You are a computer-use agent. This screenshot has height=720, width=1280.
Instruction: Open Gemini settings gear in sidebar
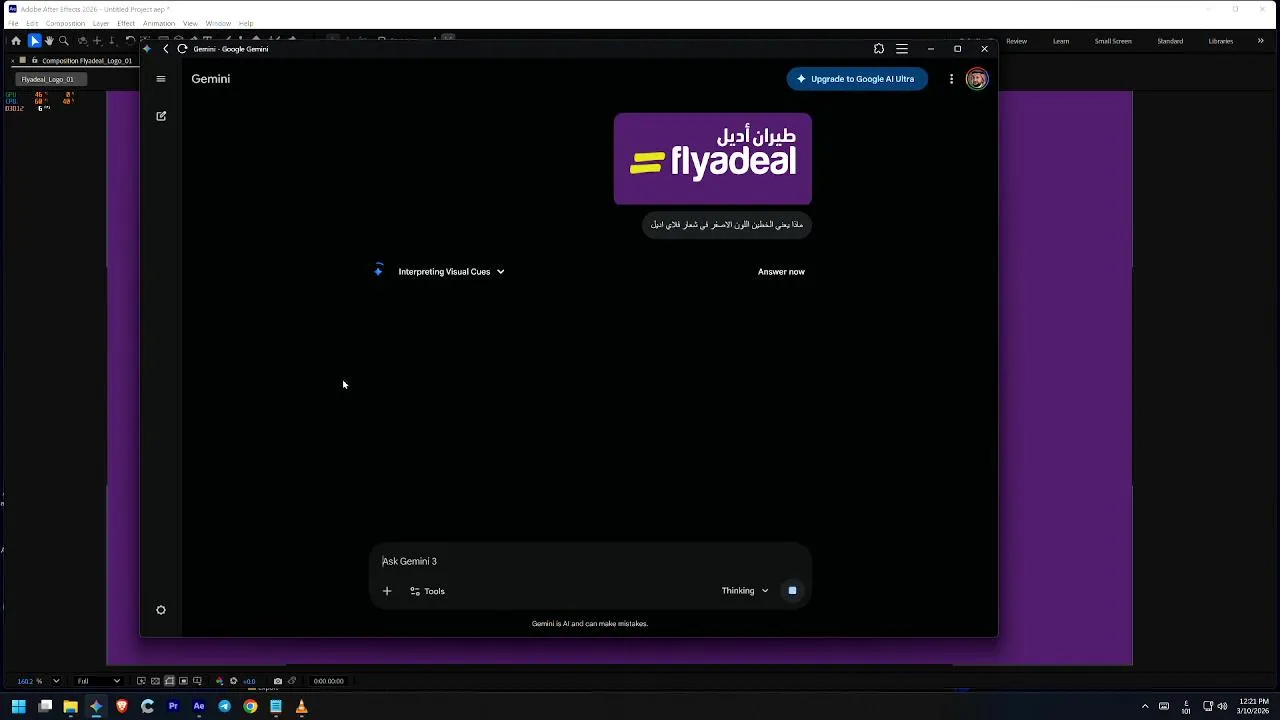[x=161, y=610]
